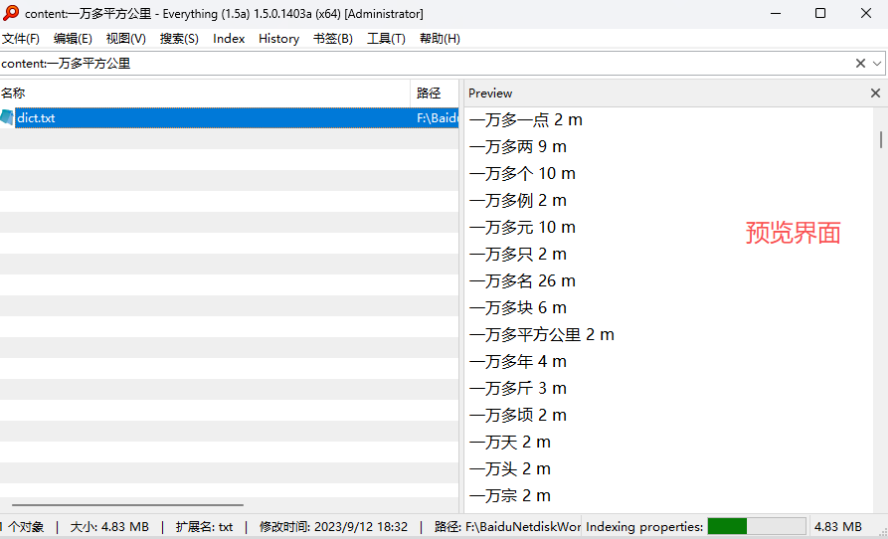
Task: Click preview line 一万头 2 m
Action: tap(510, 469)
